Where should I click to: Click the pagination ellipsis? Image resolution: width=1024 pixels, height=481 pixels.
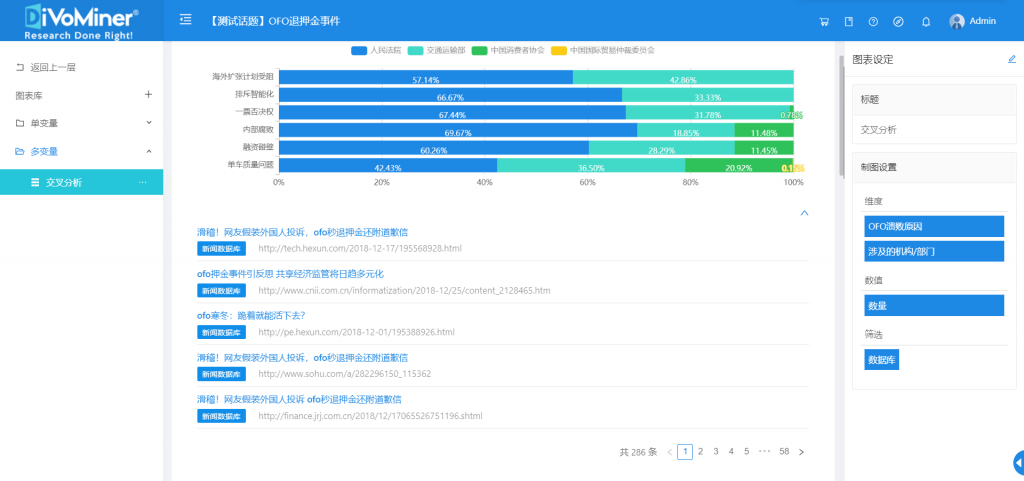(765, 451)
